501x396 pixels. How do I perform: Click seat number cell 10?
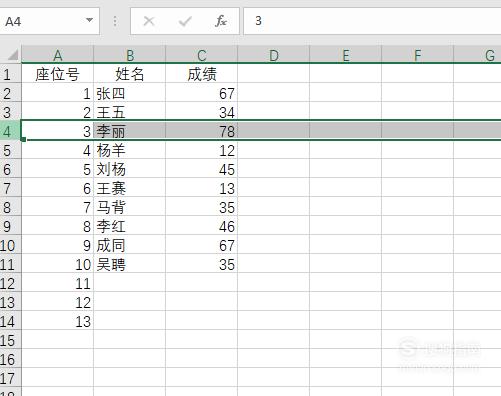(58, 264)
